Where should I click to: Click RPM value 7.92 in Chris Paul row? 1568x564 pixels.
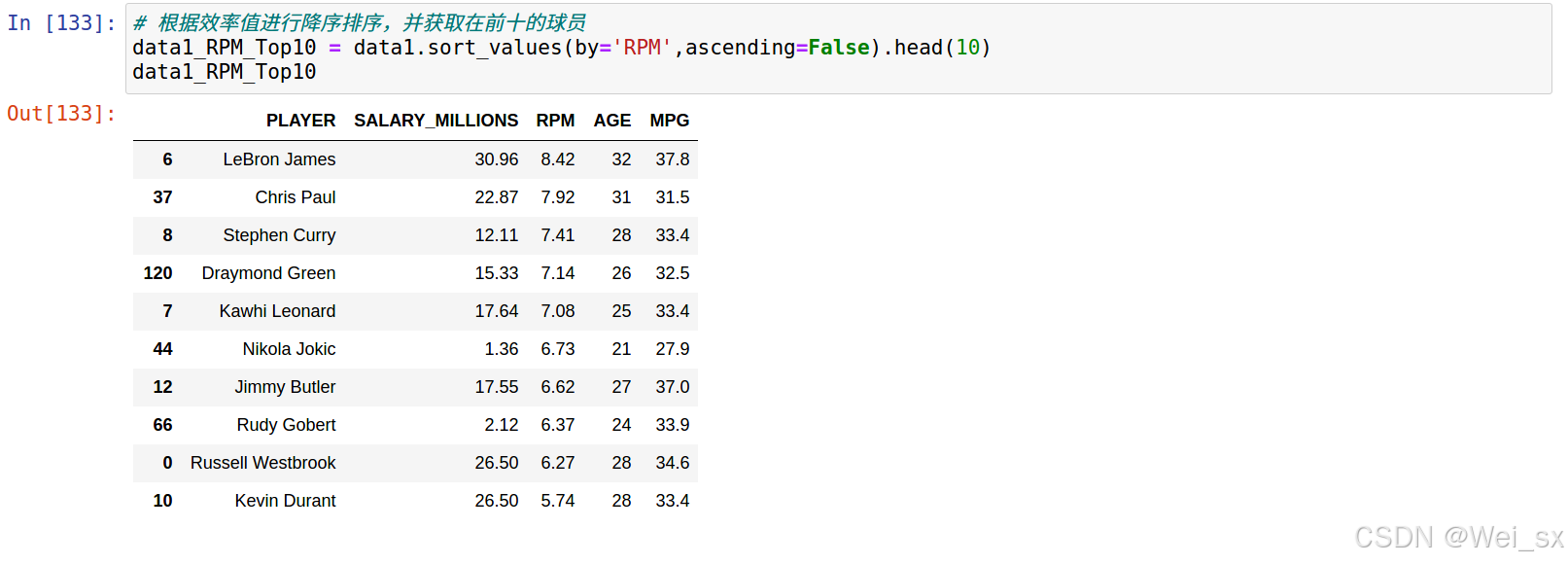(x=557, y=197)
